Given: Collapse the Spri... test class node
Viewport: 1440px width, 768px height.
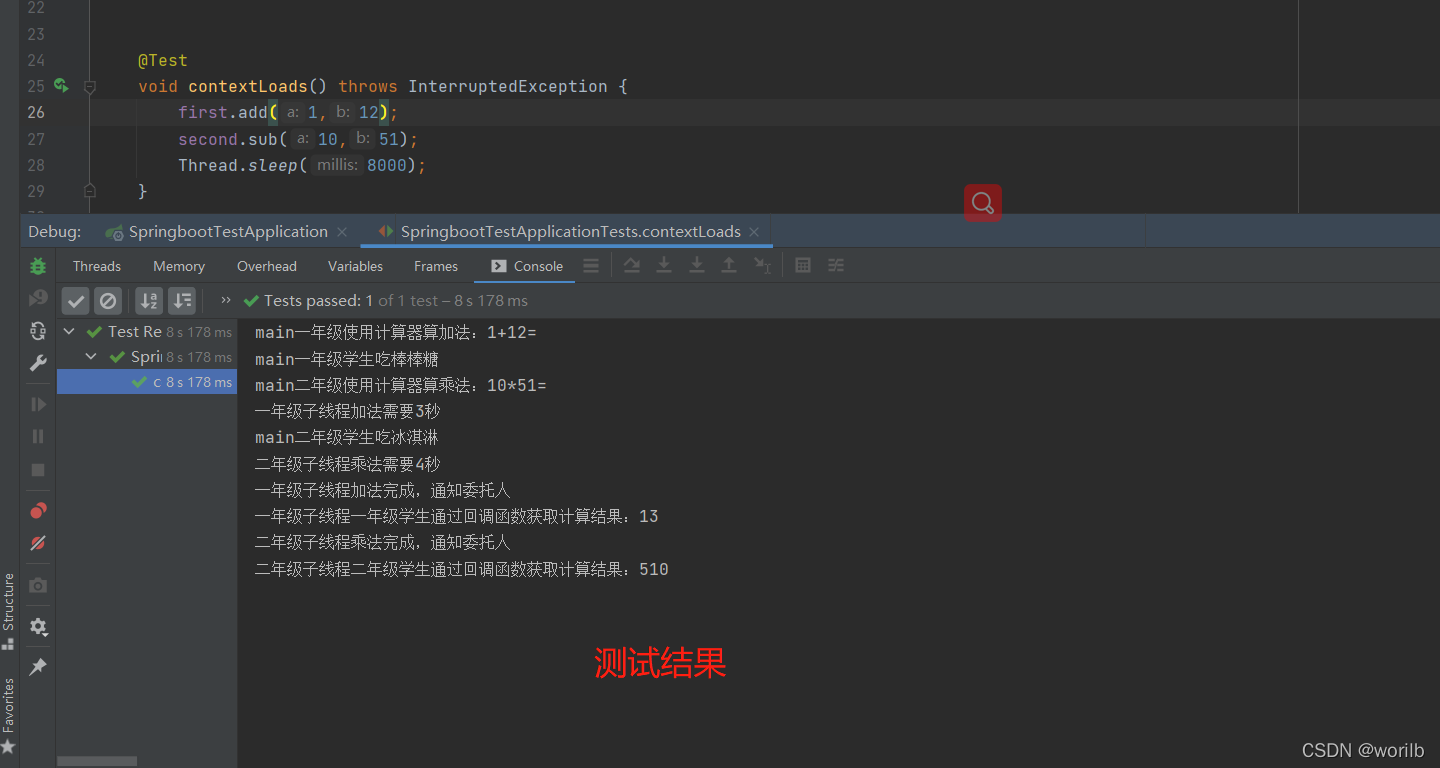Looking at the screenshot, I should pos(91,357).
